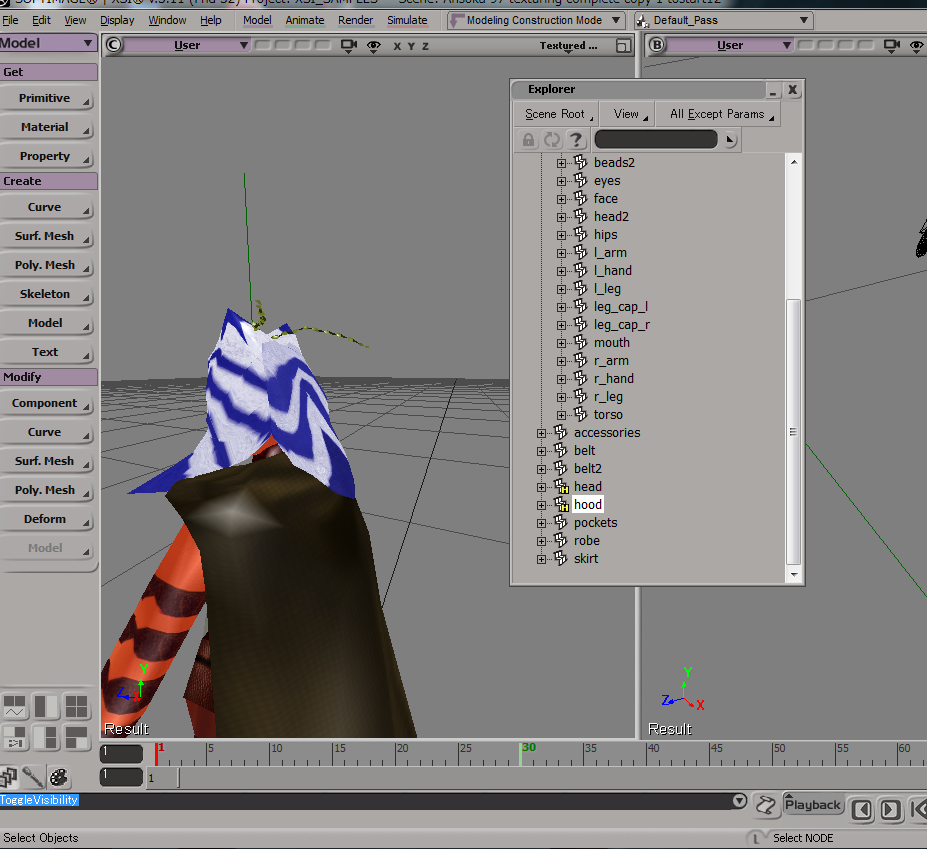Select the mouth item in Explorer
Screen dimensions: 927x849
pos(612,343)
